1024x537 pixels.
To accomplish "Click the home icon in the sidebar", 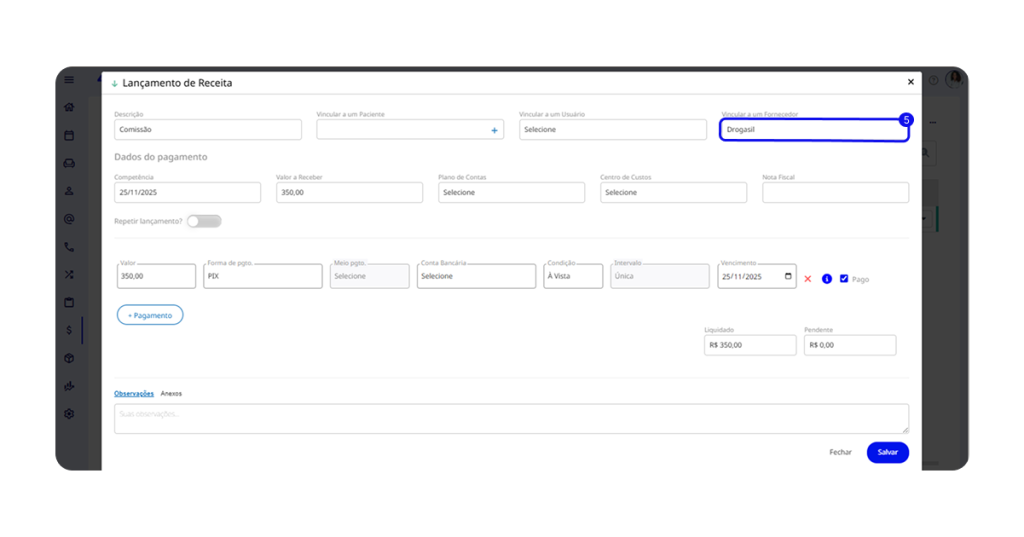I will tap(69, 107).
